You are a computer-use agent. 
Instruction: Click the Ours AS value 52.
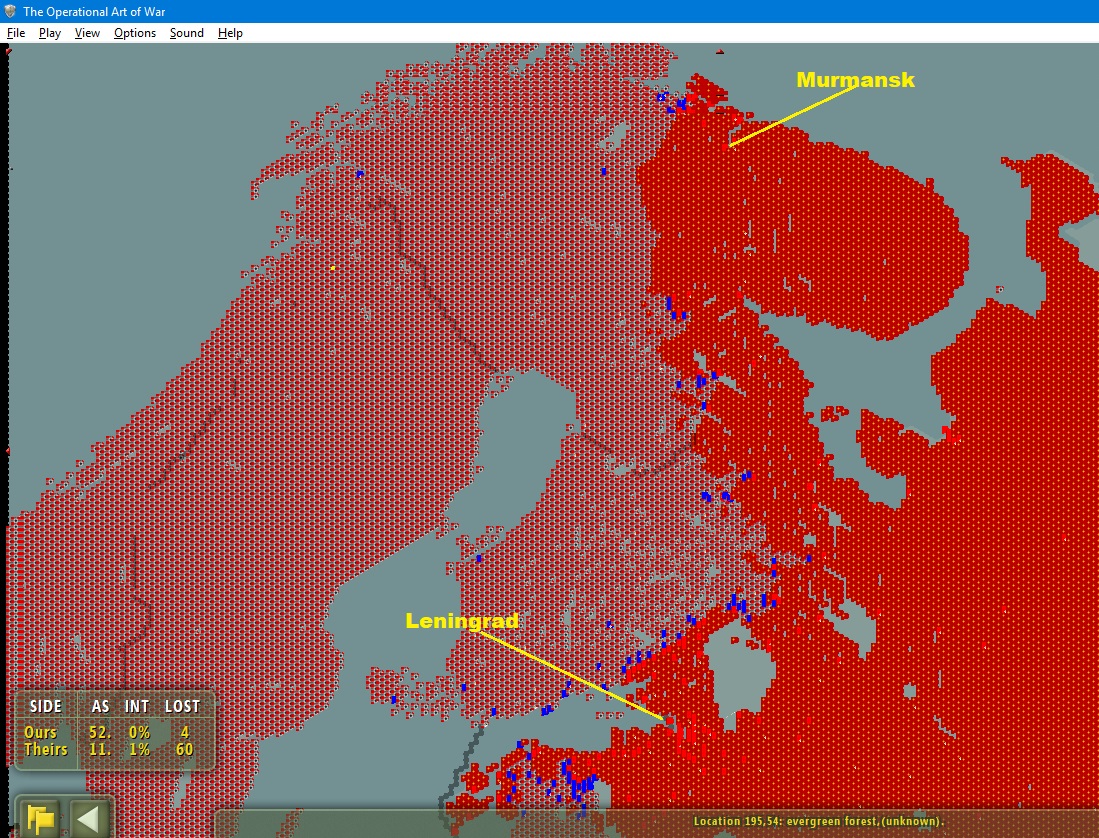click(x=100, y=732)
